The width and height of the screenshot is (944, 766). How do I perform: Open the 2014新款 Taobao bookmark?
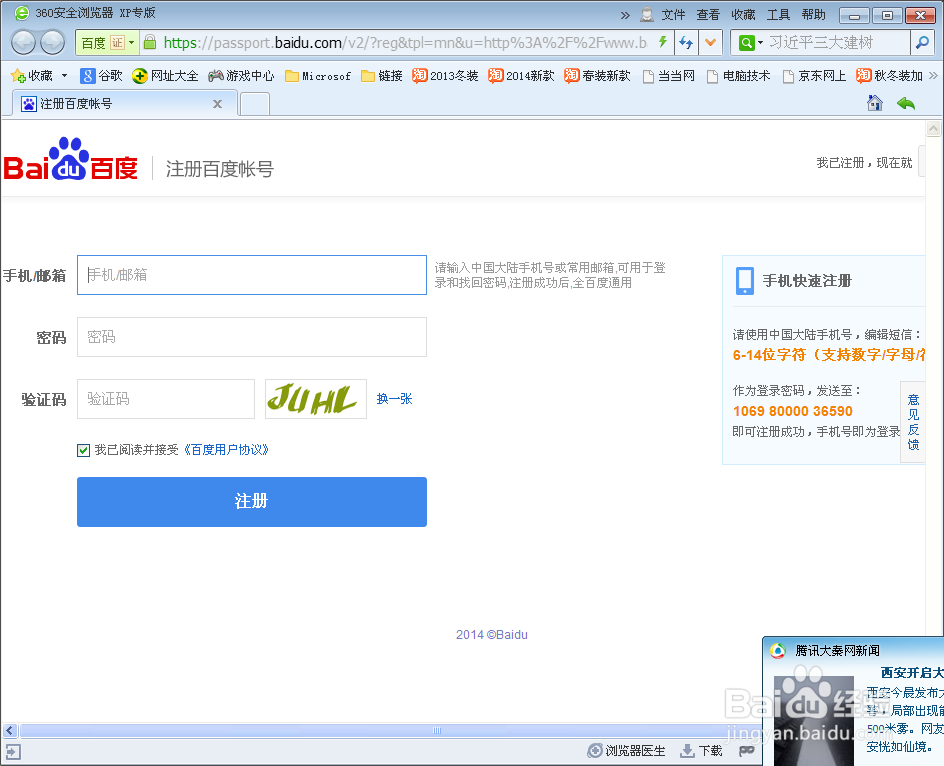[x=521, y=76]
